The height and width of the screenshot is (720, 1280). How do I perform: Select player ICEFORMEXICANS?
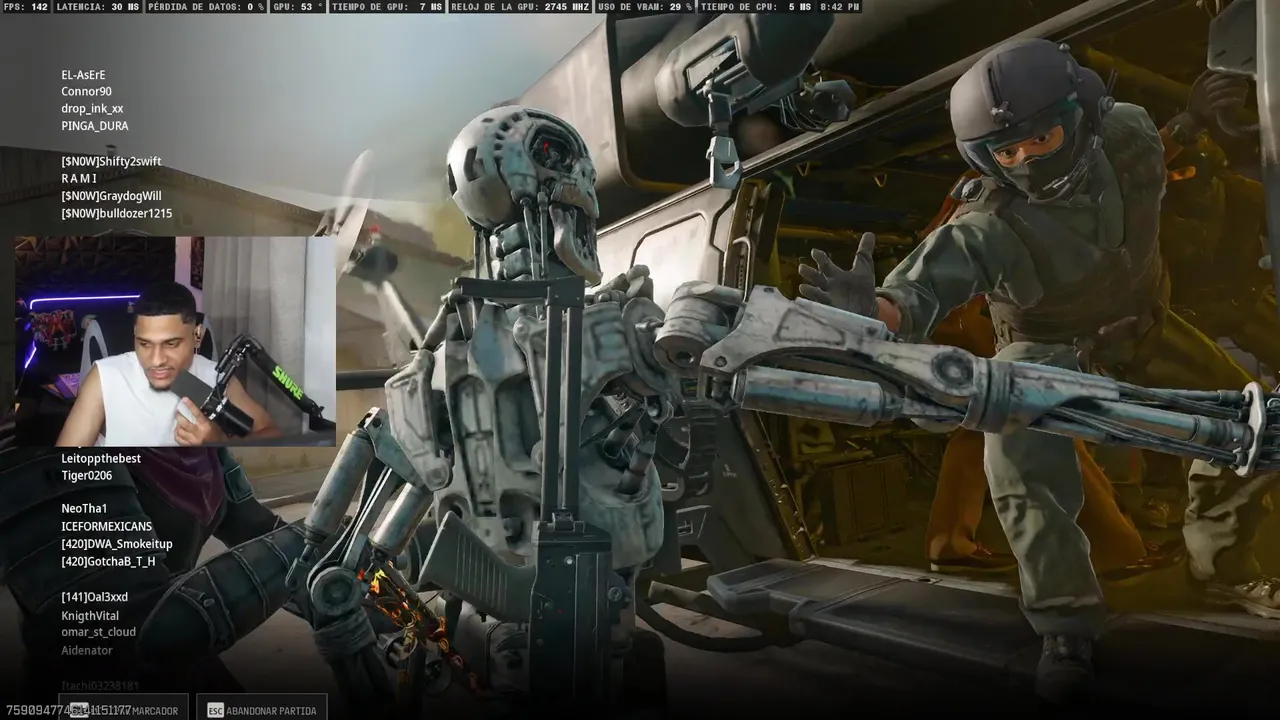coord(107,527)
